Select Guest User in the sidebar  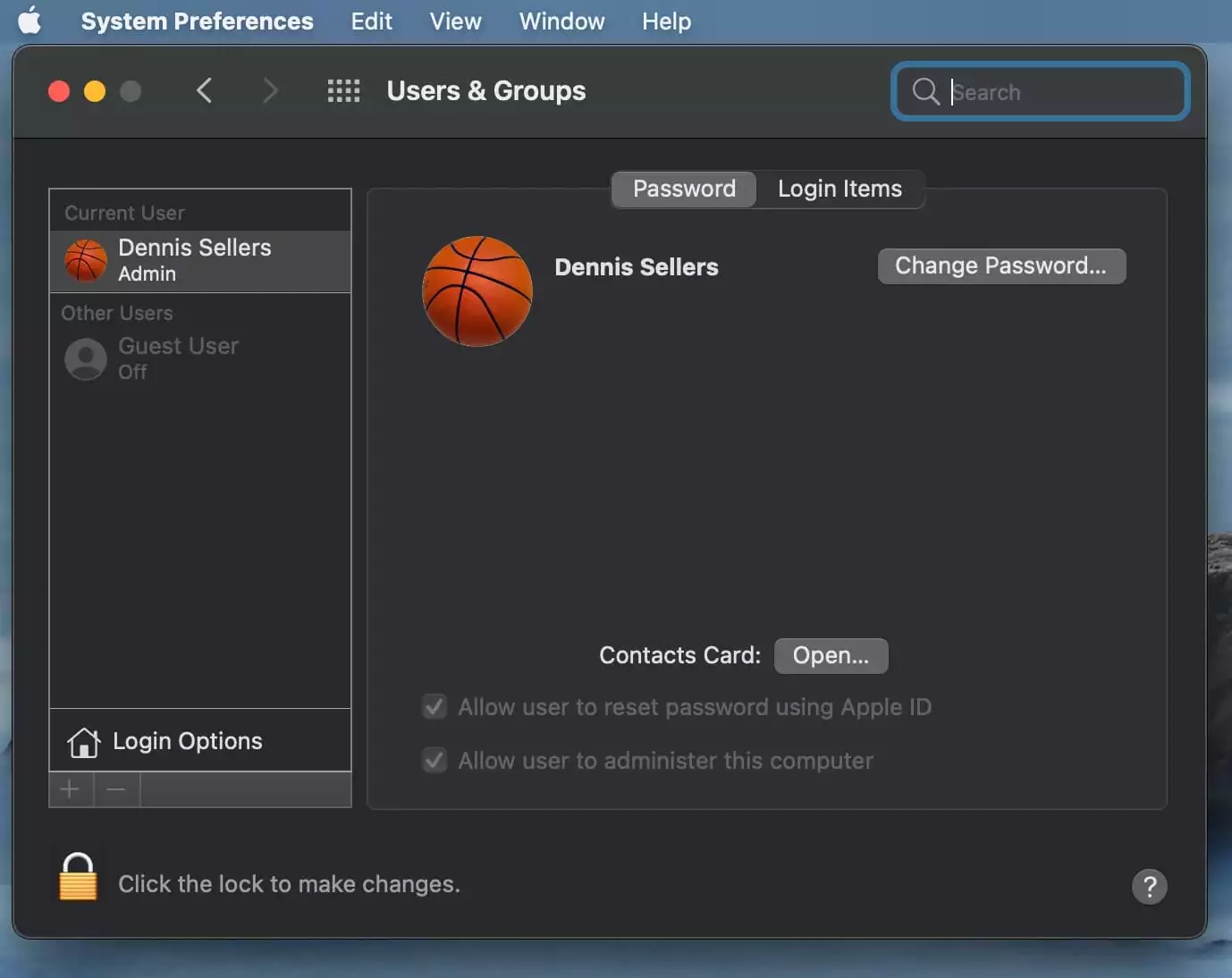pyautogui.click(x=200, y=358)
